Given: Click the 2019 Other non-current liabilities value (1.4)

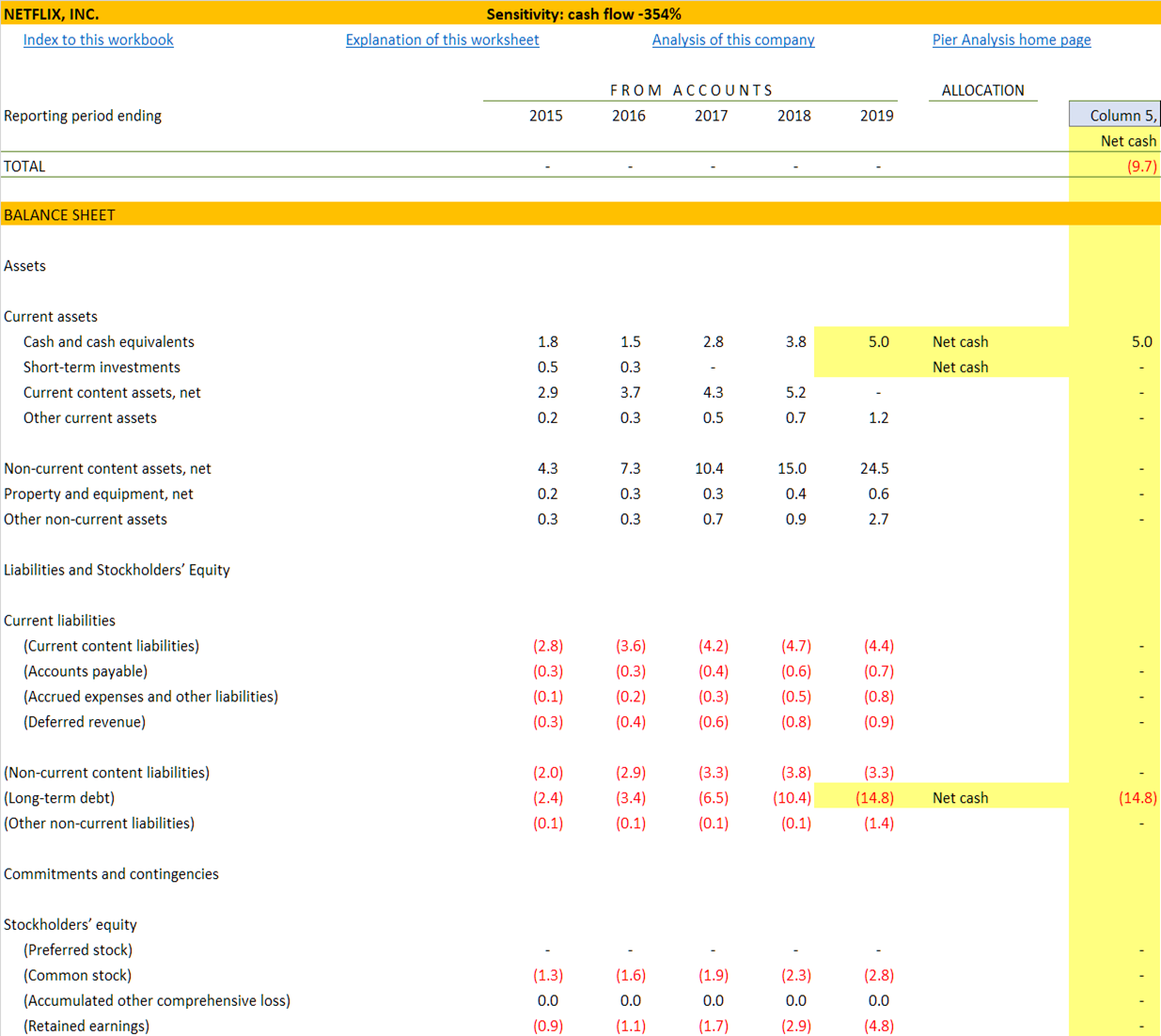Looking at the screenshot, I should pyautogui.click(x=878, y=824).
